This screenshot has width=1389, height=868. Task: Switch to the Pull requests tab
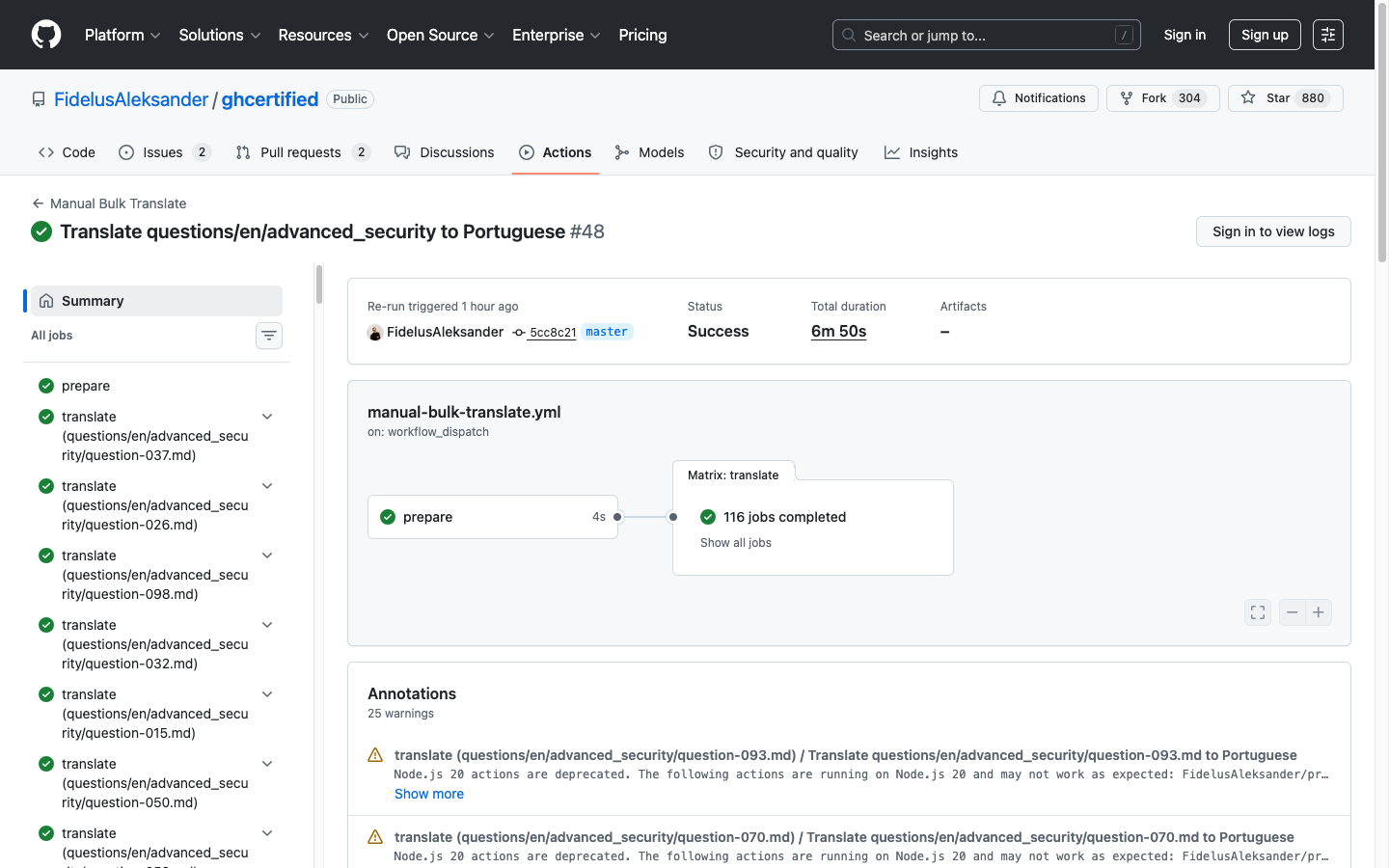coord(301,151)
